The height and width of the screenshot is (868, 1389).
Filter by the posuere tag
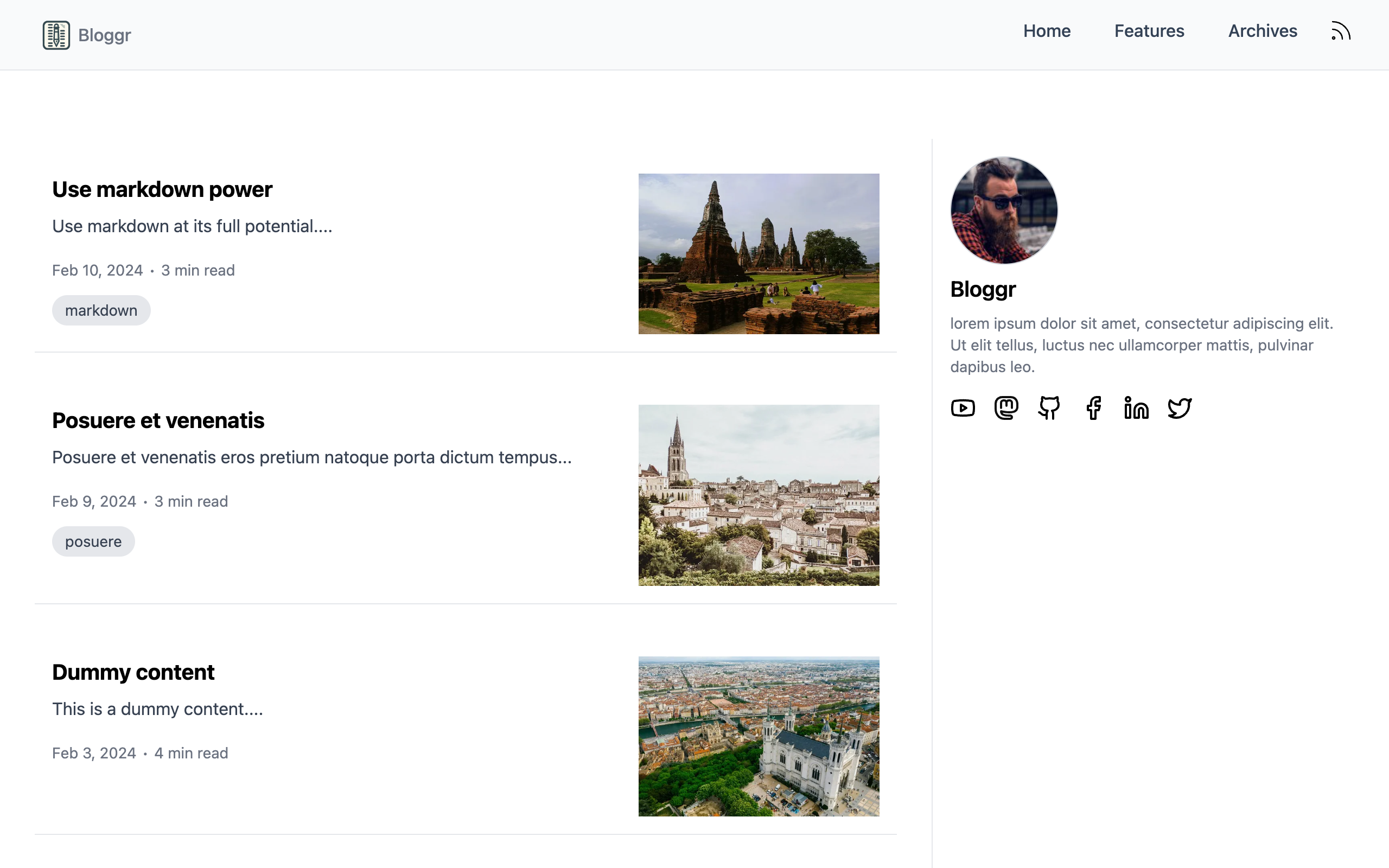click(93, 542)
